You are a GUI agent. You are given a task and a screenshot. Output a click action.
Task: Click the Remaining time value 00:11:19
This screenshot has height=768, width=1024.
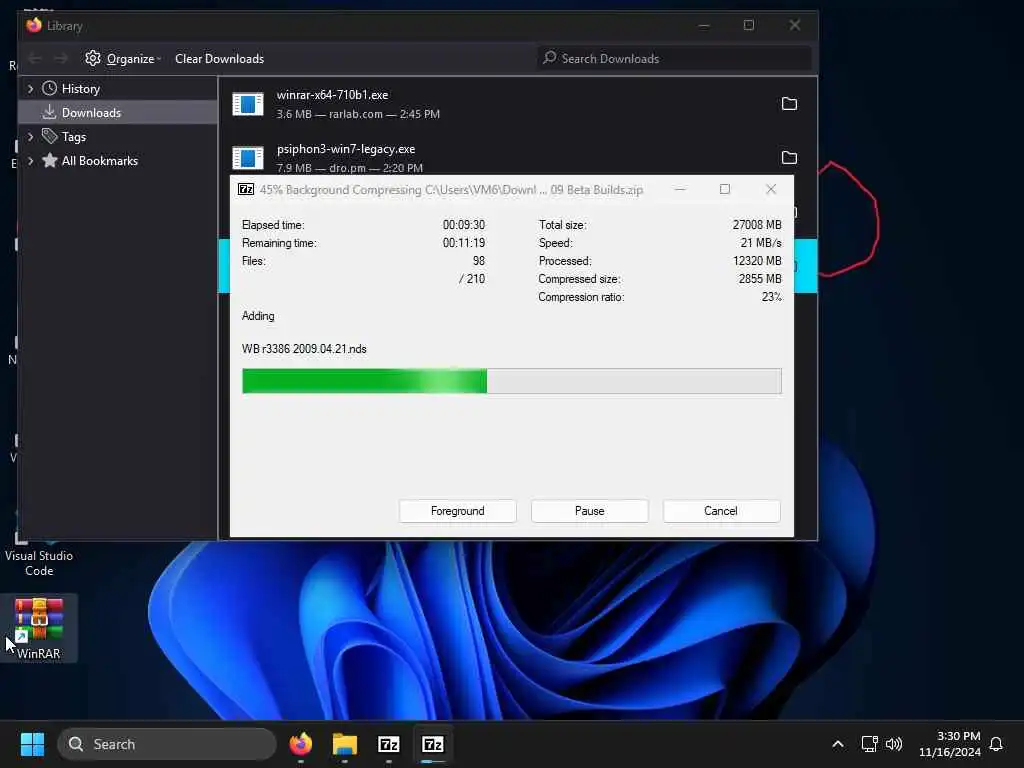pyautogui.click(x=464, y=242)
